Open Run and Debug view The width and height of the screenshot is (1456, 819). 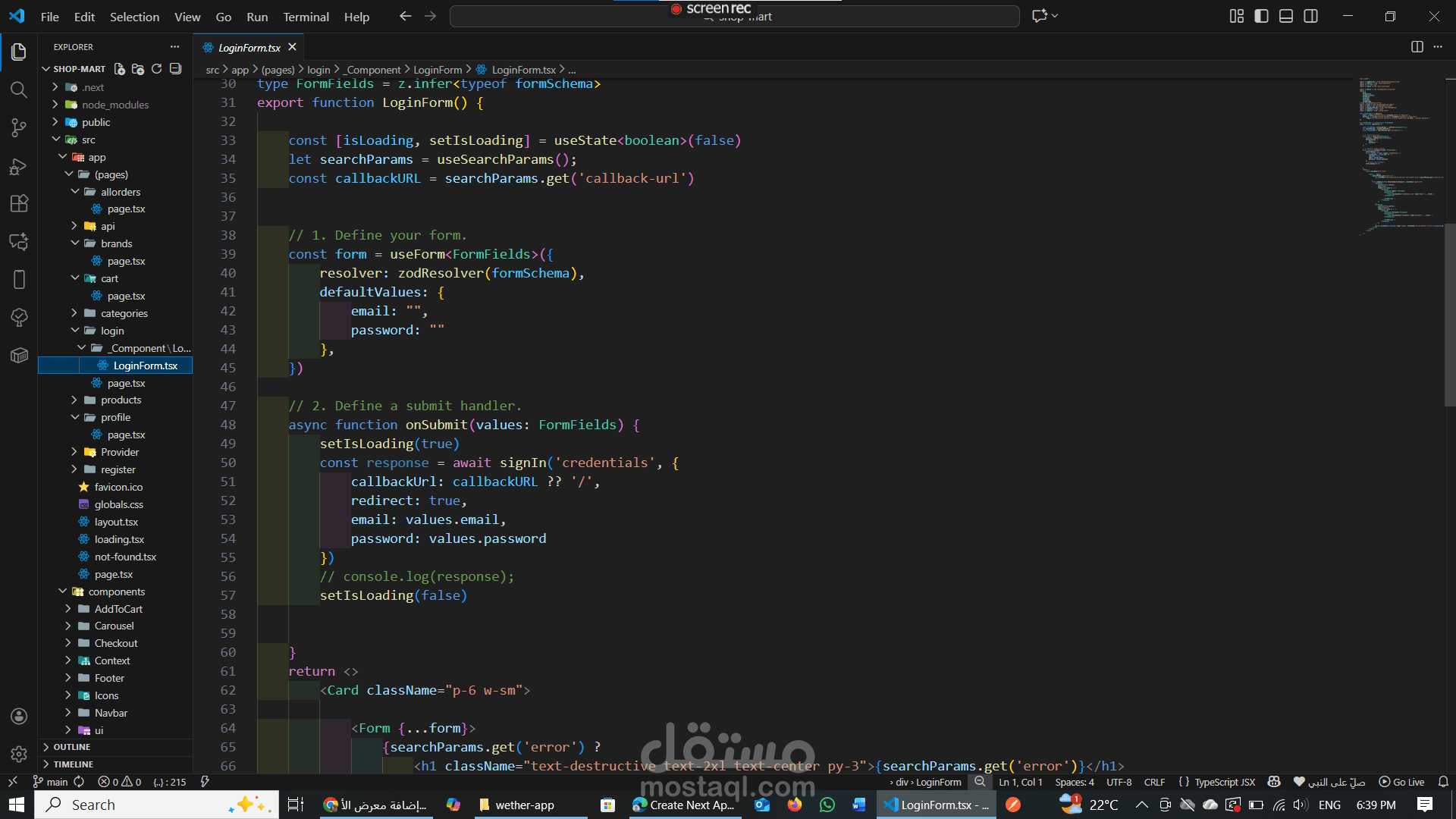click(x=19, y=166)
